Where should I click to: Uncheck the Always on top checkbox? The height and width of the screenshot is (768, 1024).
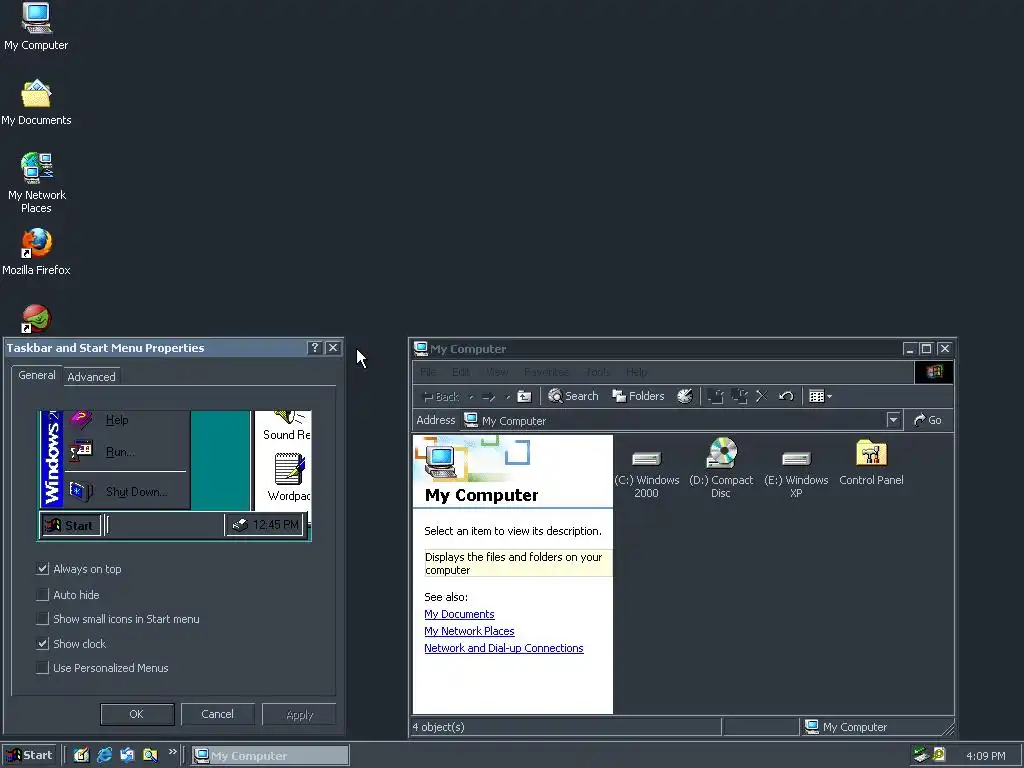coord(42,569)
